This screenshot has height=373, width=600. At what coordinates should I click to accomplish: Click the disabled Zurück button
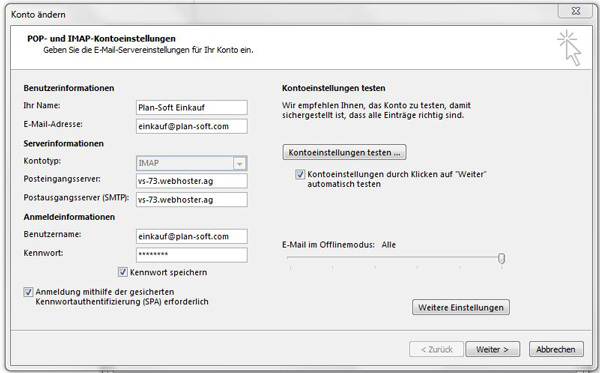tap(436, 349)
